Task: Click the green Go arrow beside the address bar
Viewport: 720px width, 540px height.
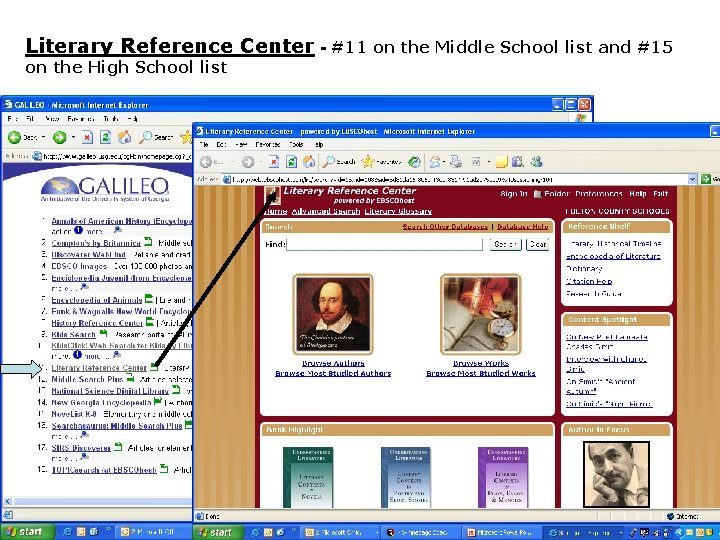Action: tap(706, 179)
